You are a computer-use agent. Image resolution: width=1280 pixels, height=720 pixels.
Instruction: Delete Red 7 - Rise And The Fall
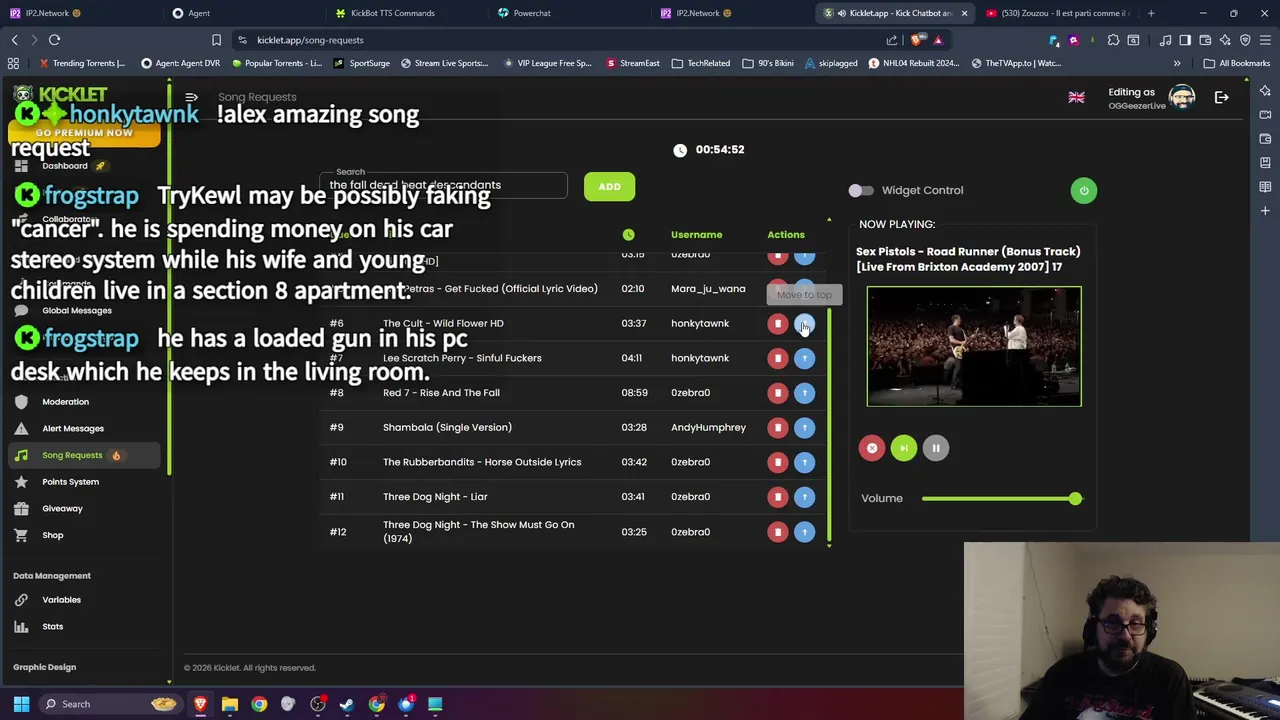pos(777,392)
